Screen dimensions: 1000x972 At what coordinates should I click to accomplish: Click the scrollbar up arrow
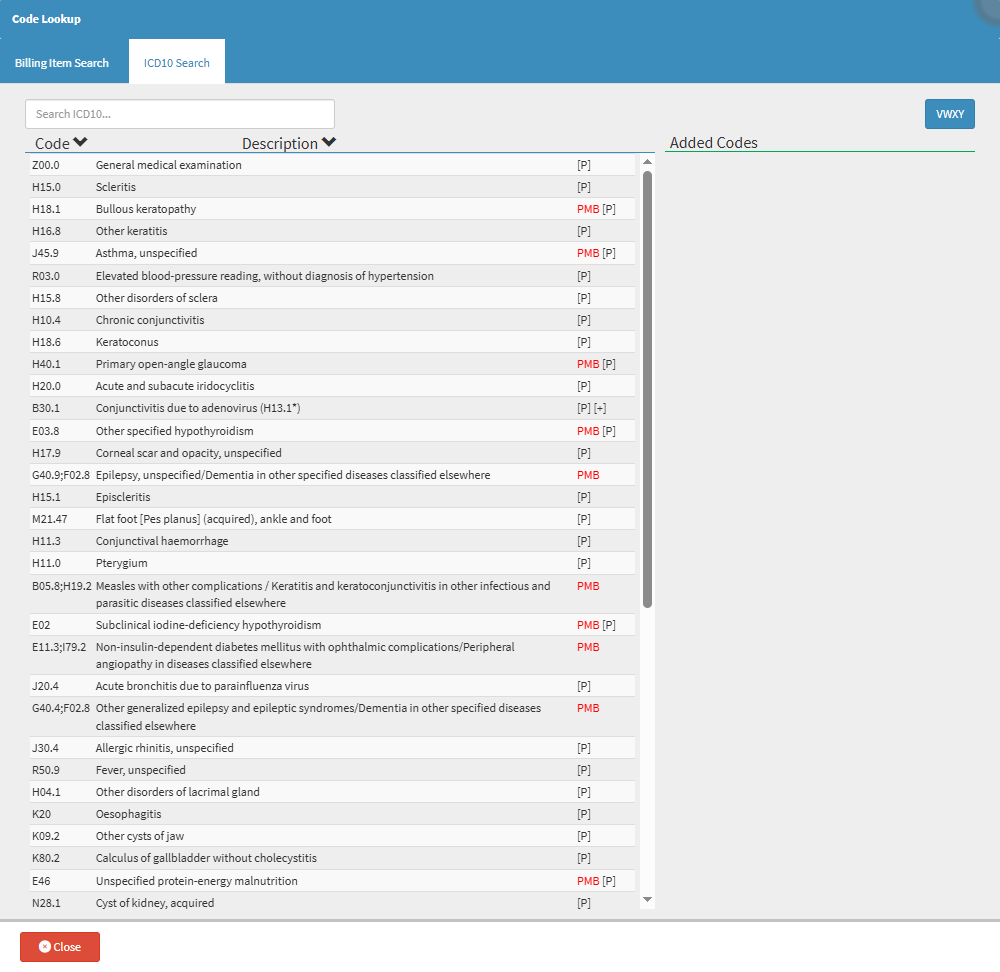[647, 162]
